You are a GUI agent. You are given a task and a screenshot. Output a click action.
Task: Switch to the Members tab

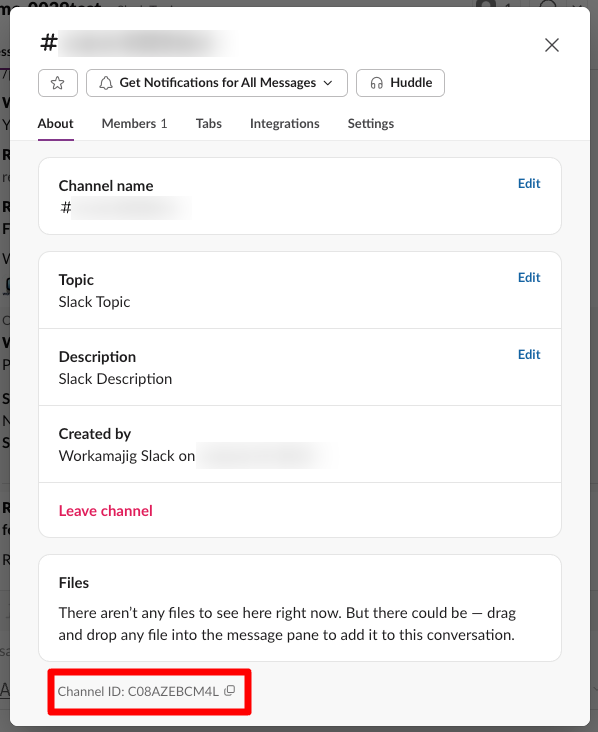coord(134,124)
